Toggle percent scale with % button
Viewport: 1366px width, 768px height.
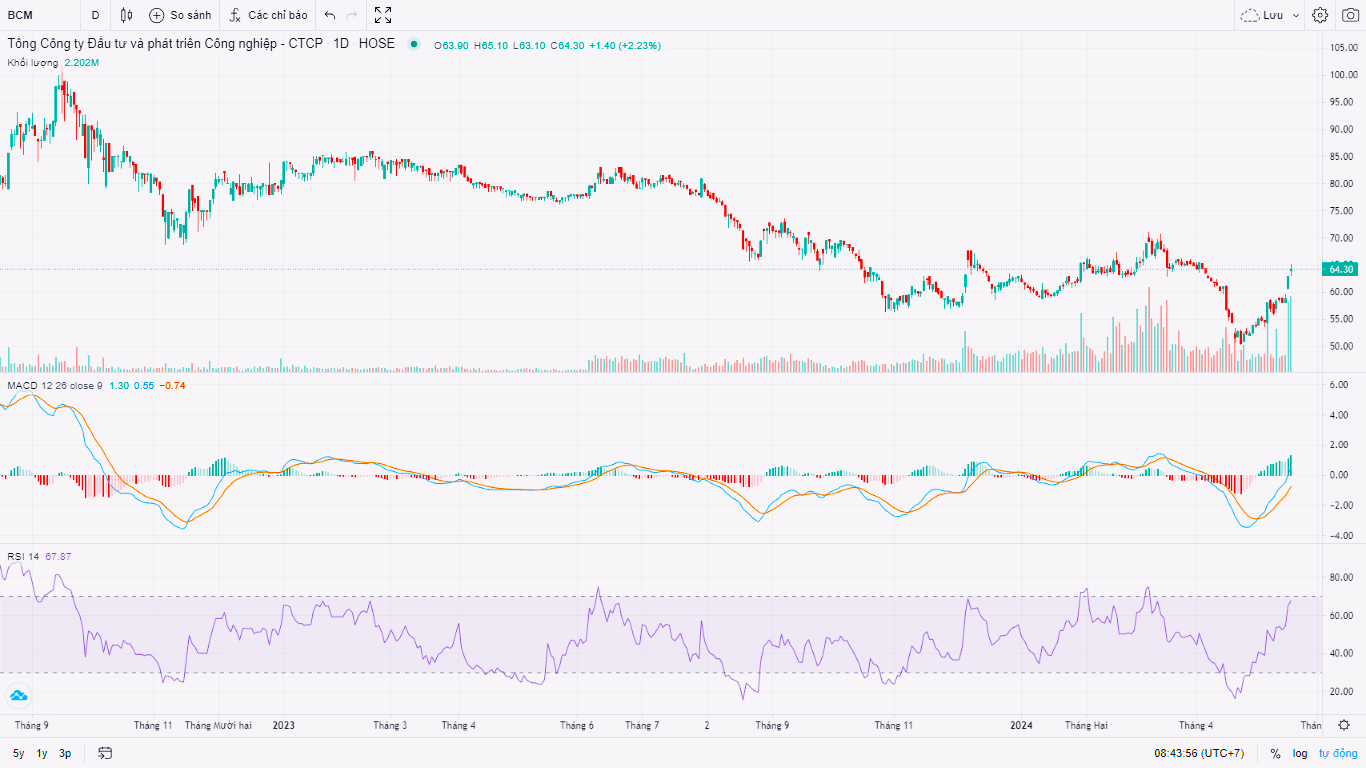coord(1275,753)
